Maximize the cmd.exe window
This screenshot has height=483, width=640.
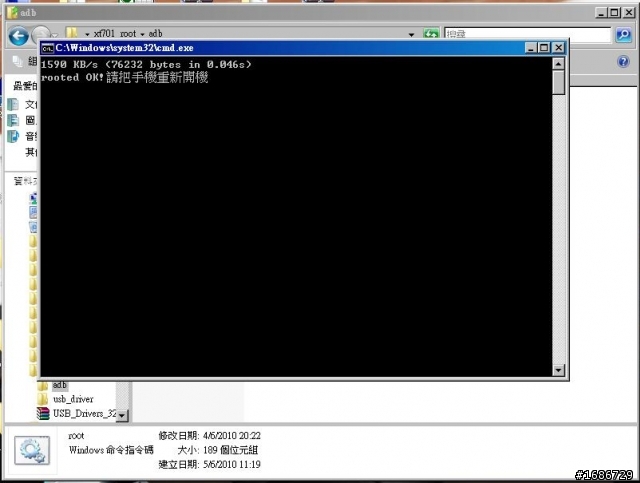pos(544,48)
